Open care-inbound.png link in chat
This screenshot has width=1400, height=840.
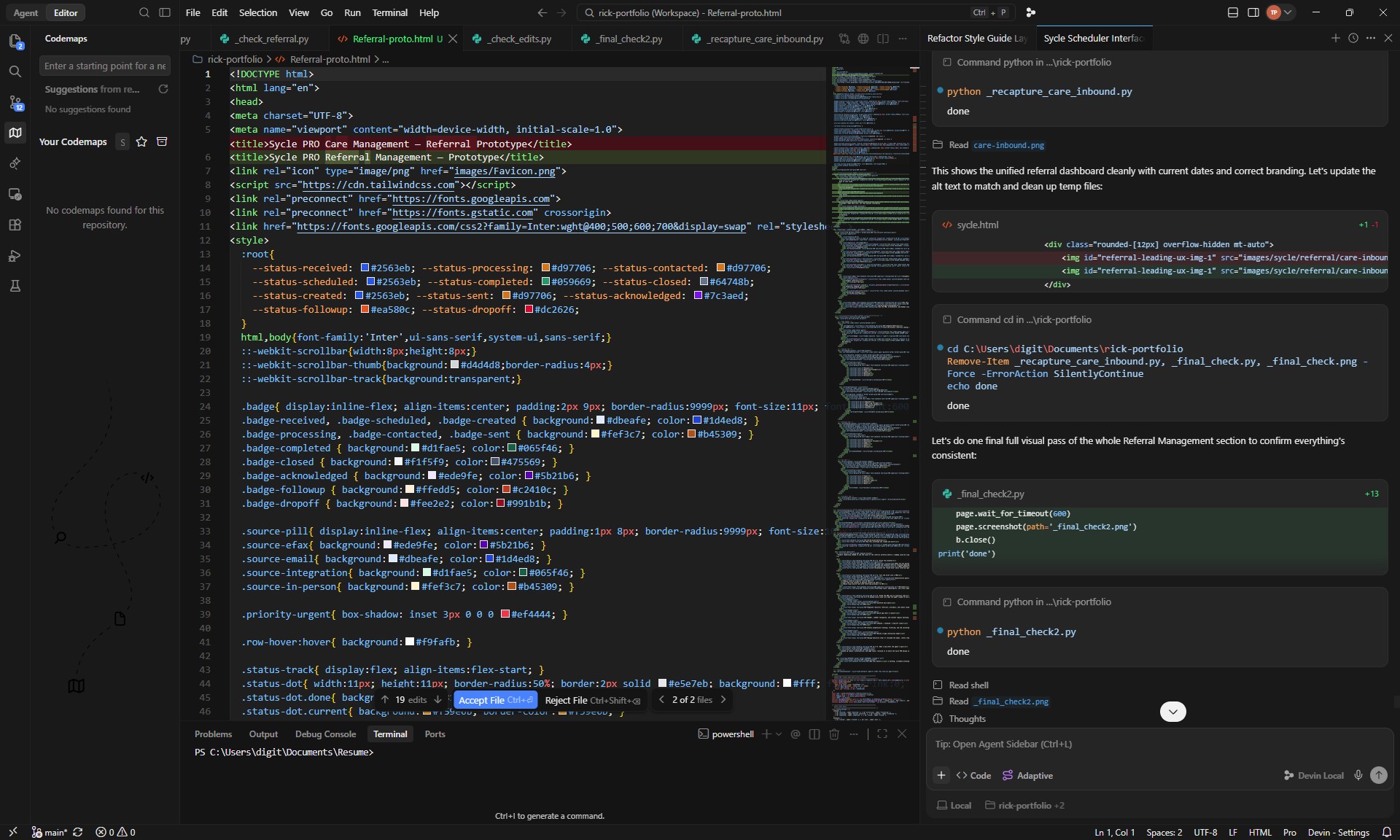click(1008, 145)
